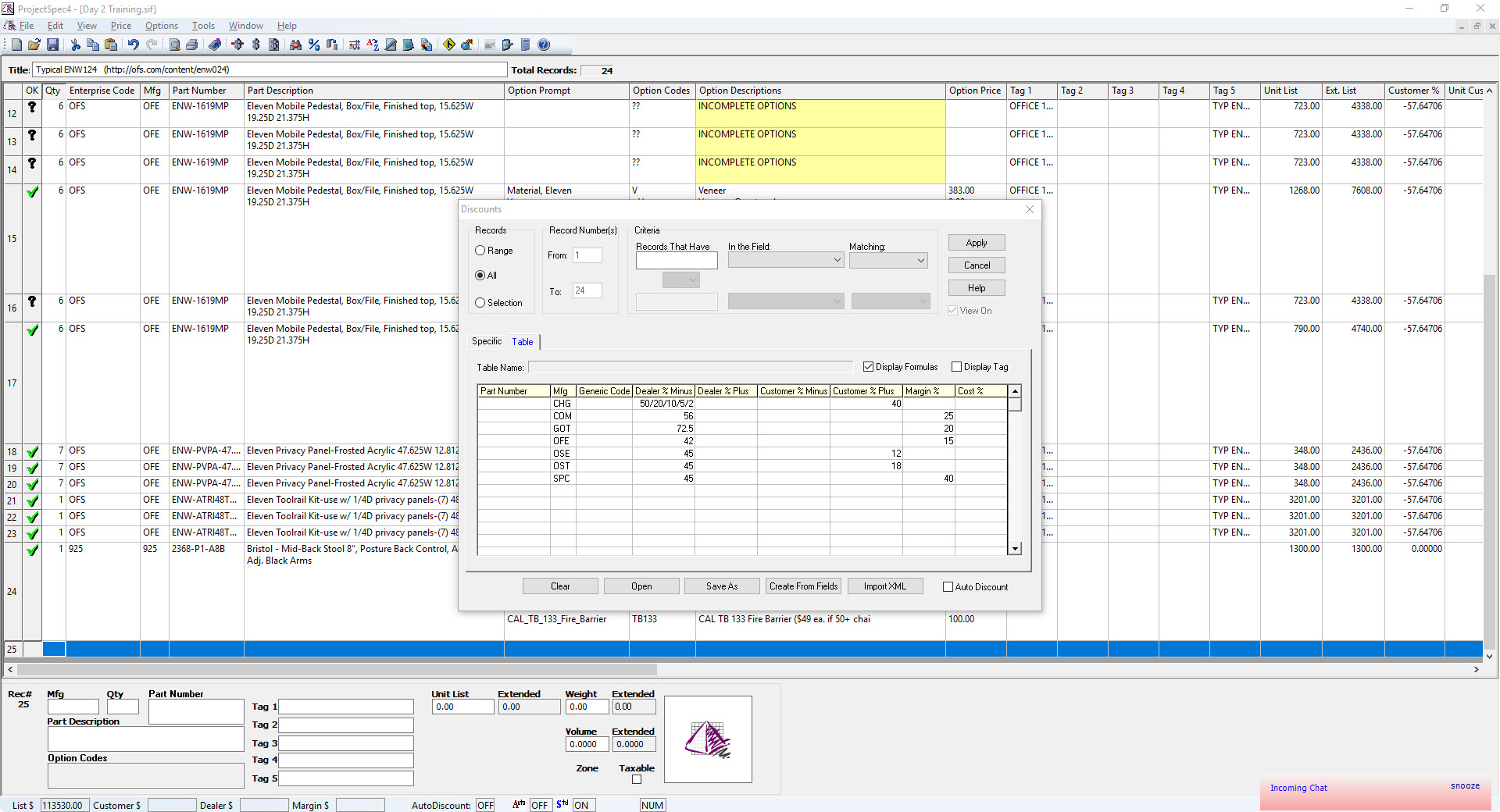Image resolution: width=1500 pixels, height=812 pixels.
Task: Click the Save As button
Action: pos(722,586)
